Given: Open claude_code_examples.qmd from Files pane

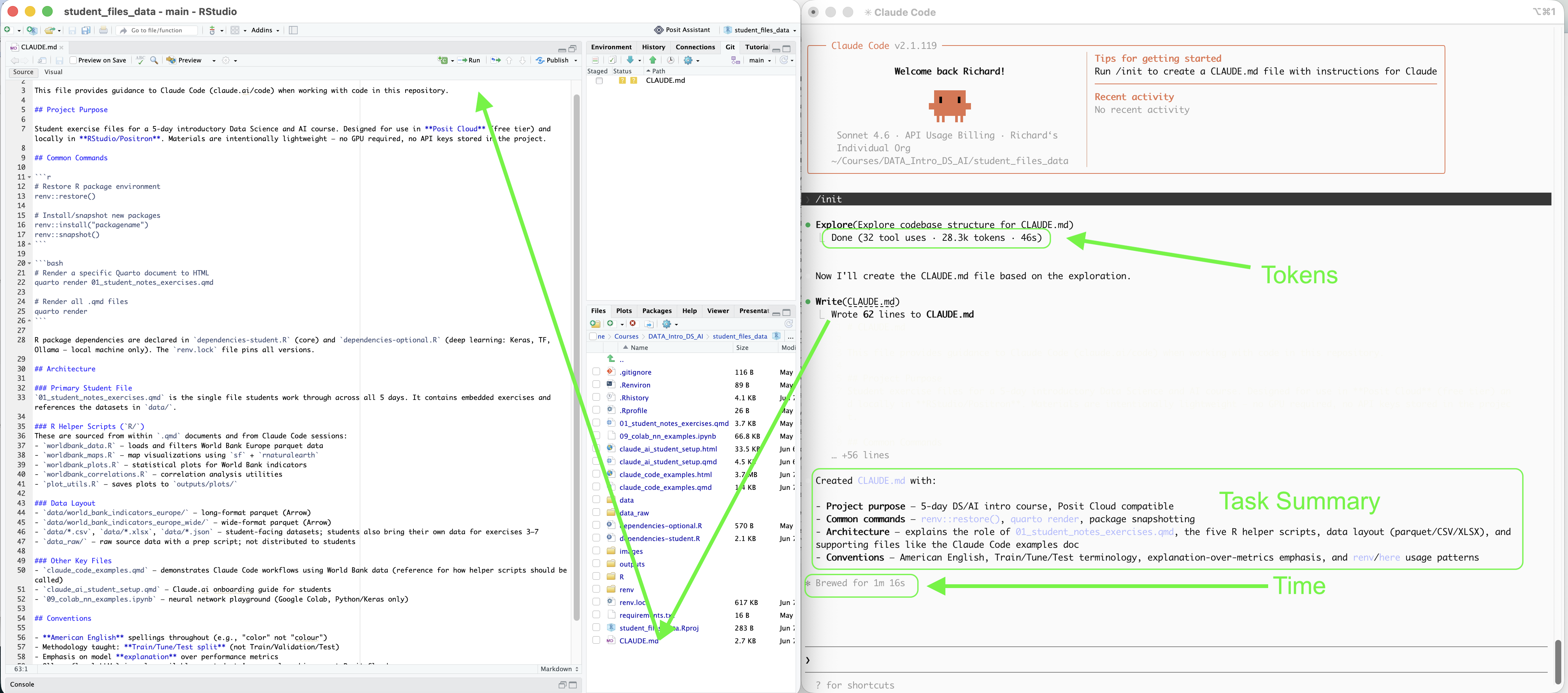Looking at the screenshot, I should tap(665, 487).
